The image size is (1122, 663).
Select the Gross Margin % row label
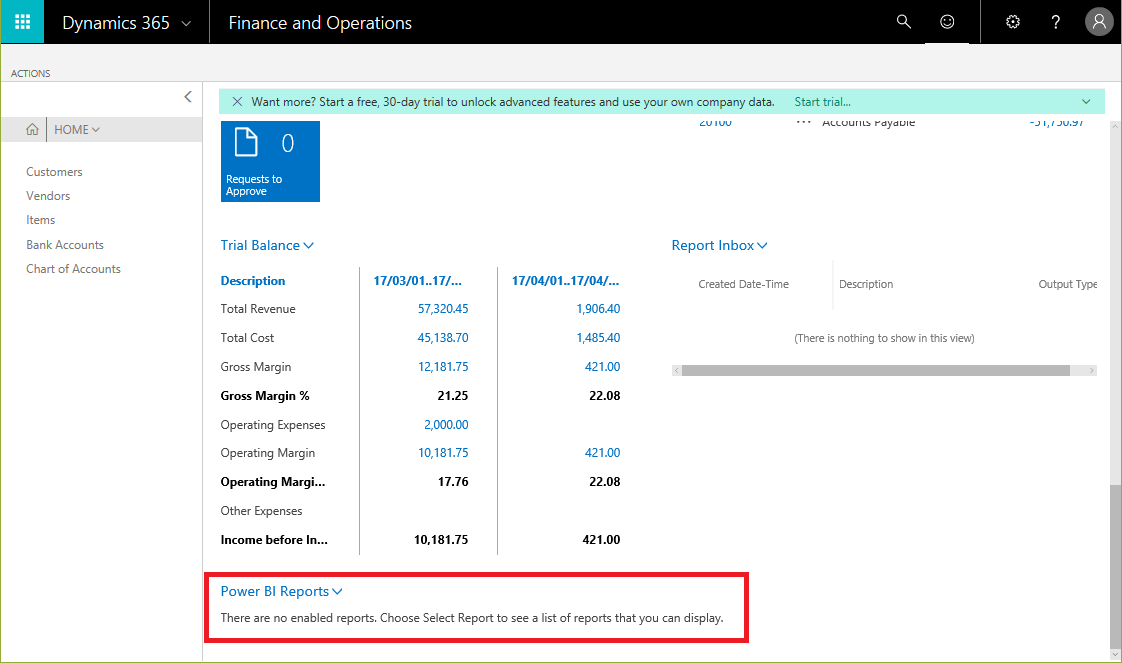tap(265, 396)
